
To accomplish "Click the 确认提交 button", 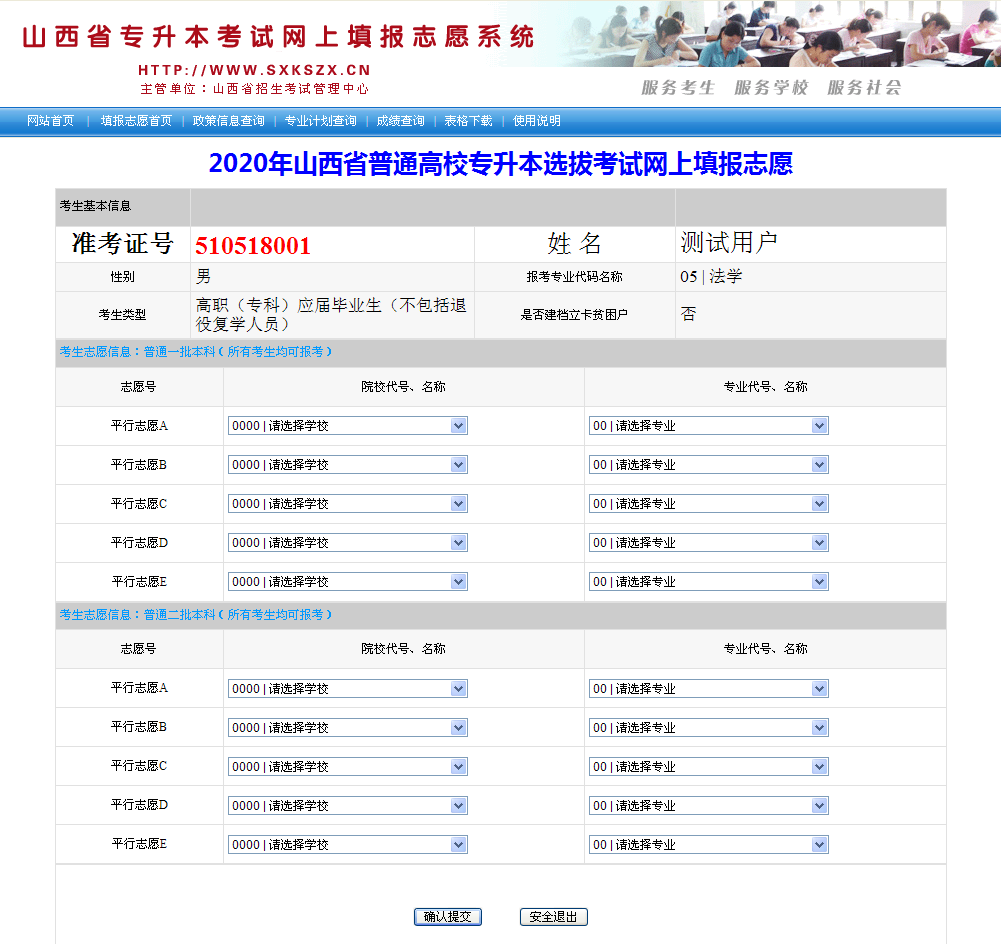I will pos(448,917).
